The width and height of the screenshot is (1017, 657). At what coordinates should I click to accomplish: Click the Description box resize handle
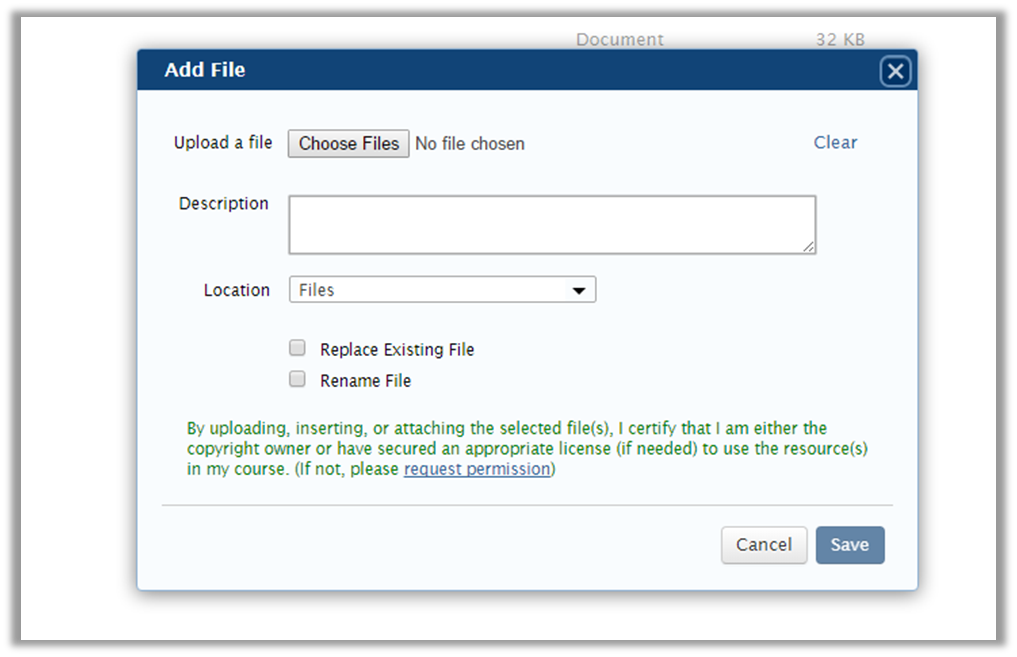(x=808, y=246)
